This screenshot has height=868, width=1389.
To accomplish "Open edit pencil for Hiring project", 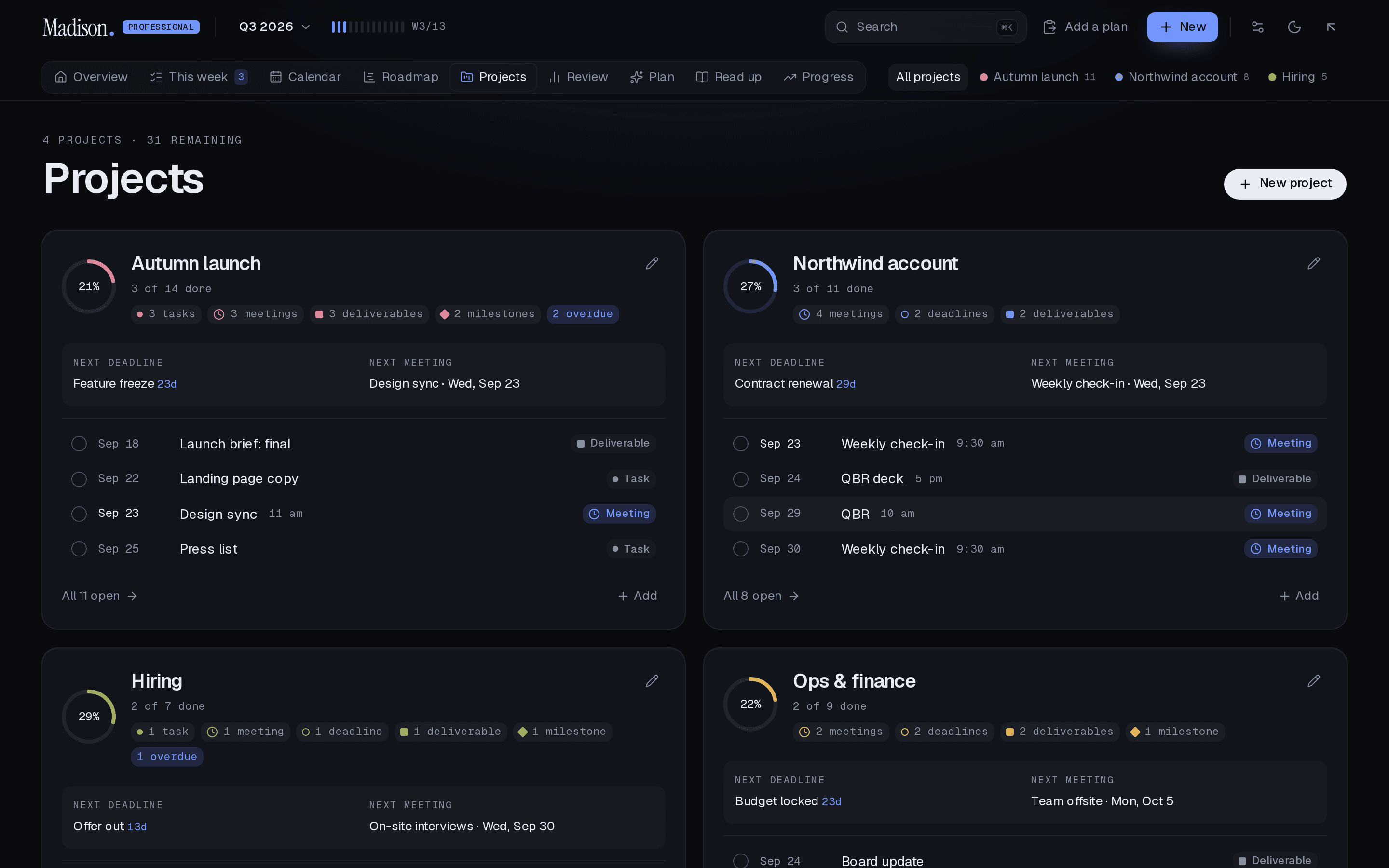I will 652,681.
